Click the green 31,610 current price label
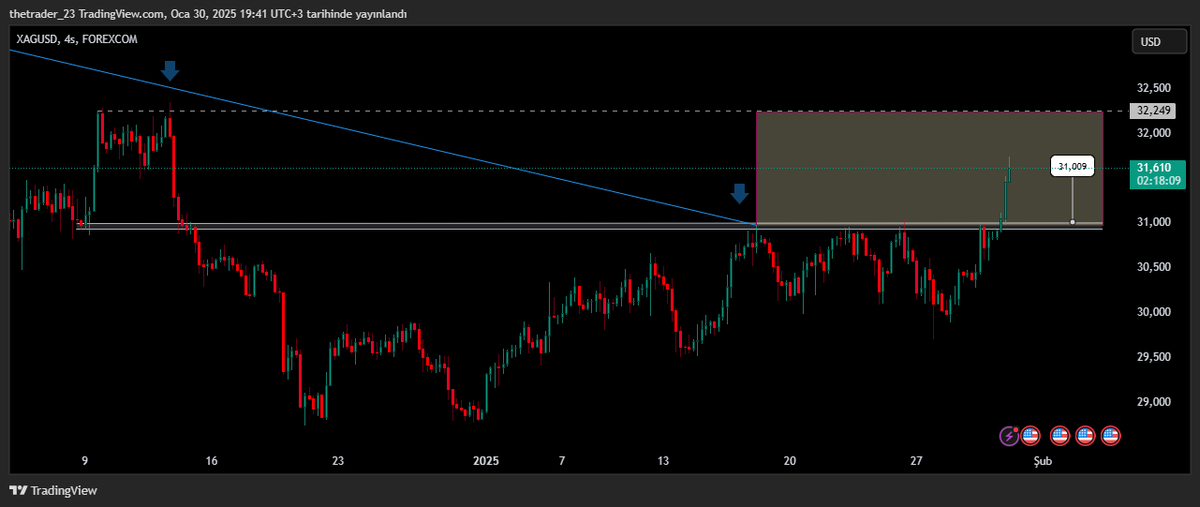The width and height of the screenshot is (1200, 507). click(1156, 168)
